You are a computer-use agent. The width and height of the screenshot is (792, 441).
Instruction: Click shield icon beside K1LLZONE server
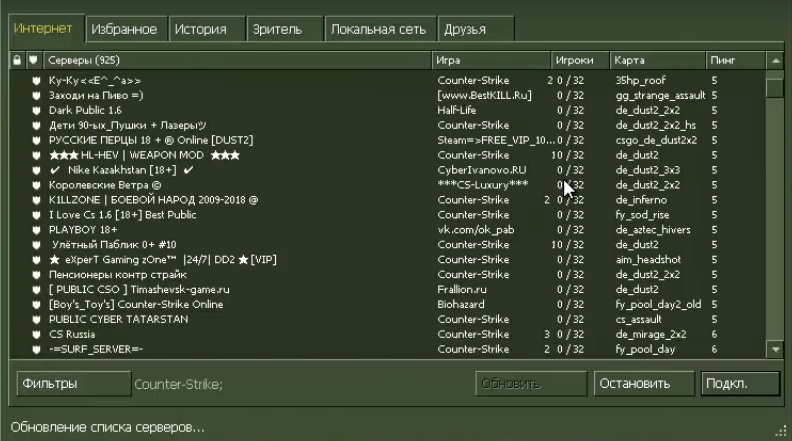coord(36,200)
